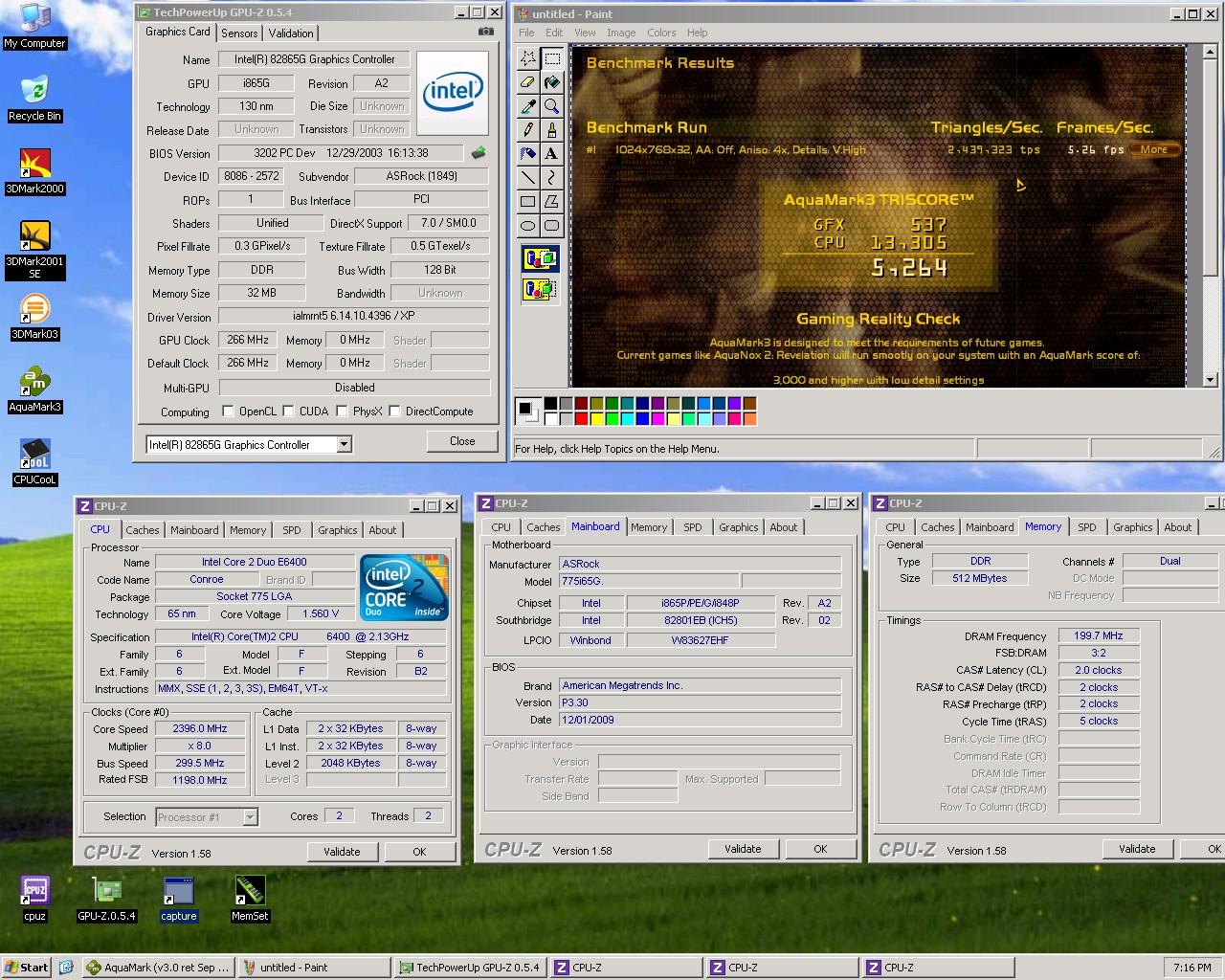The height and width of the screenshot is (980, 1225).
Task: Select the Magnifier tool in Paint
Action: click(x=552, y=107)
